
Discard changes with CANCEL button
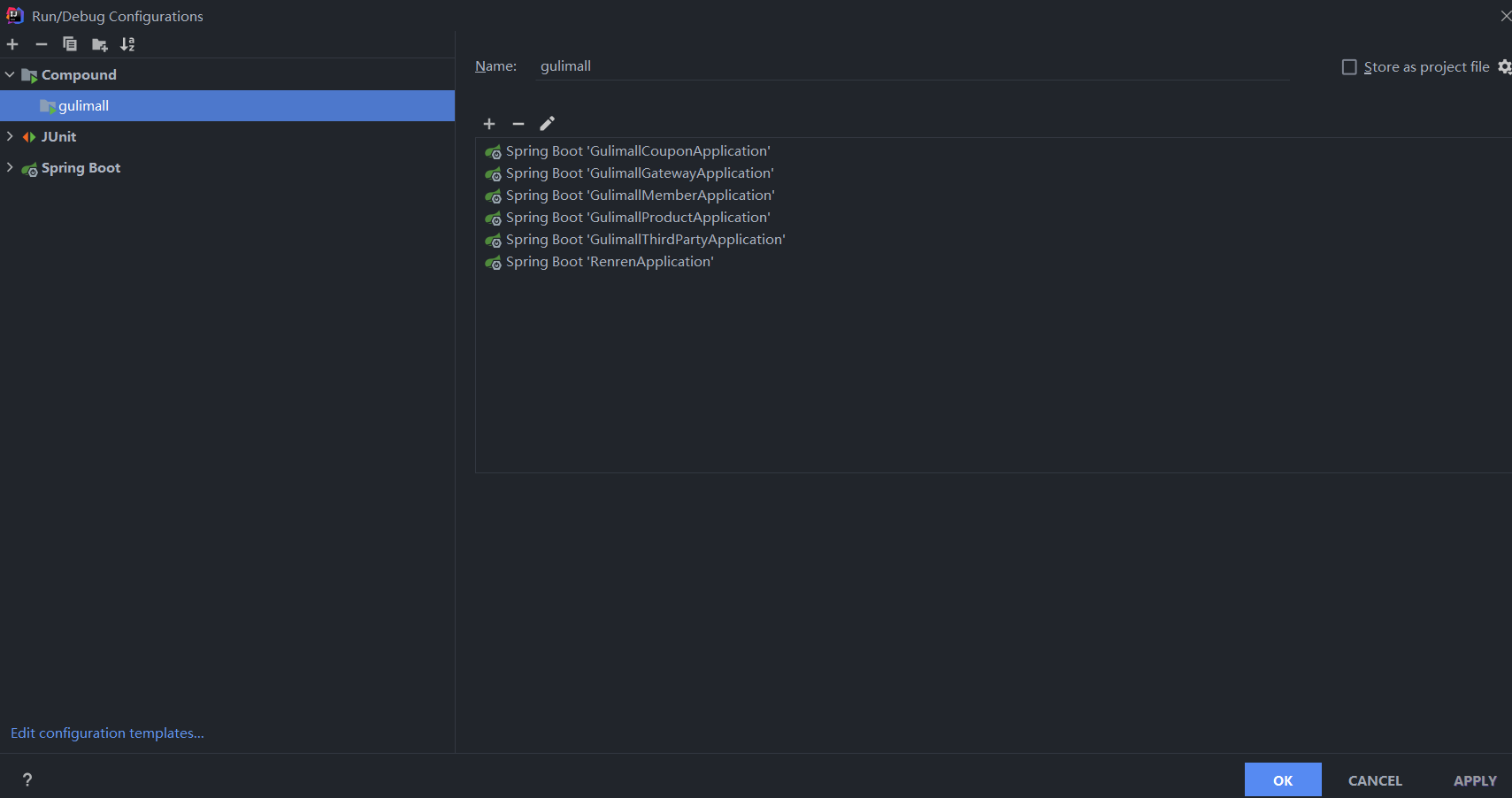1375,780
